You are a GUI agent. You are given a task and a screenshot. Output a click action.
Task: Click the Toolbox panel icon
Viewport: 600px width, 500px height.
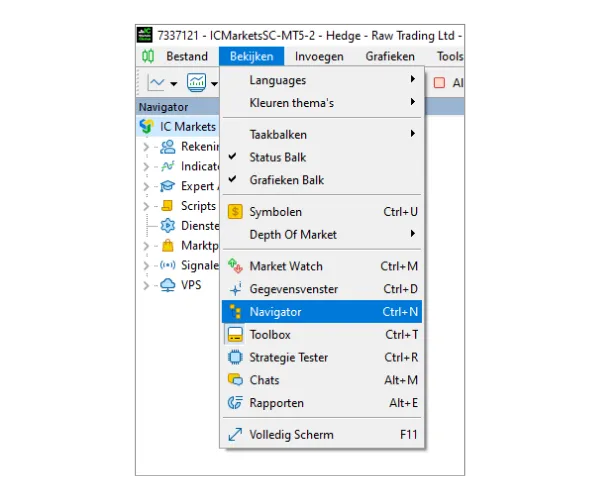235,335
